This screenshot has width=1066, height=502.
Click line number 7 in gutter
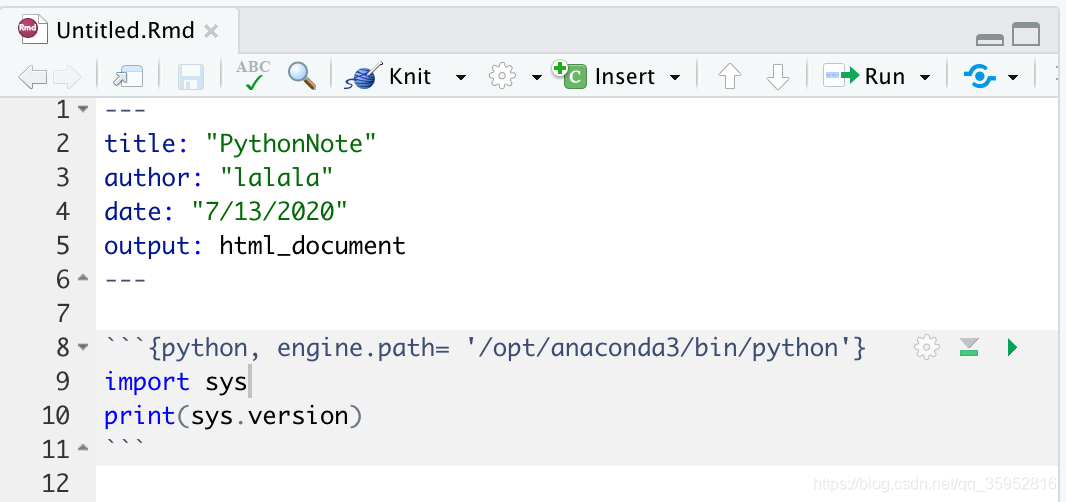tap(63, 314)
